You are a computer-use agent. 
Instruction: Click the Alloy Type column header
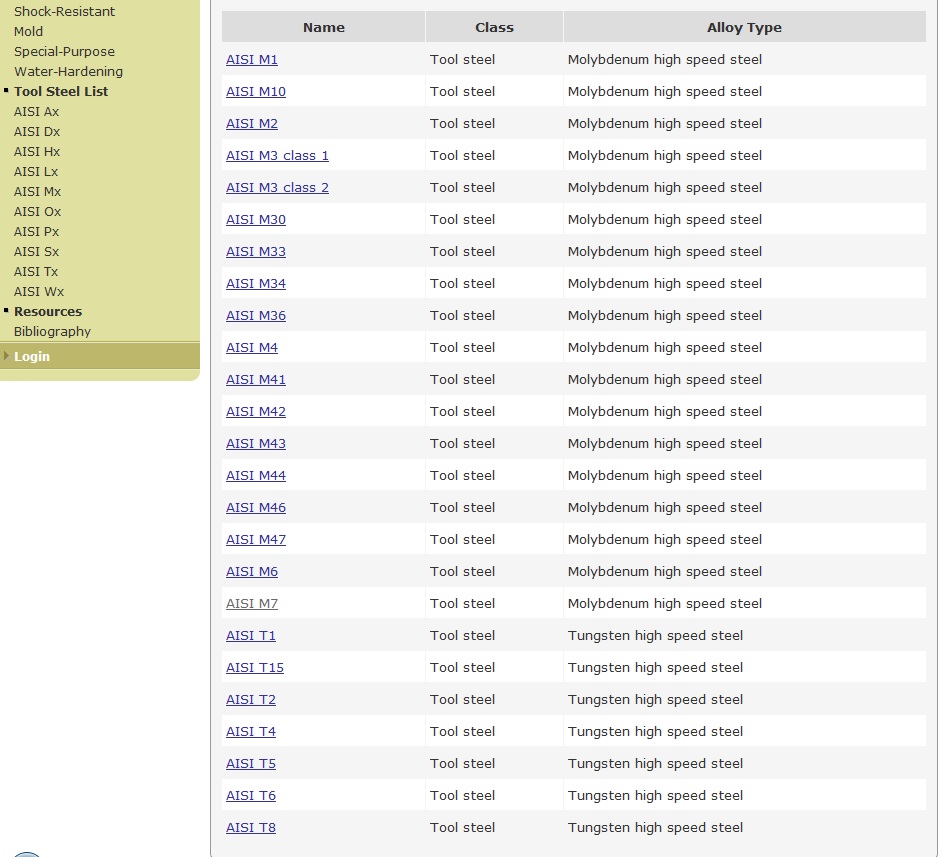(744, 28)
